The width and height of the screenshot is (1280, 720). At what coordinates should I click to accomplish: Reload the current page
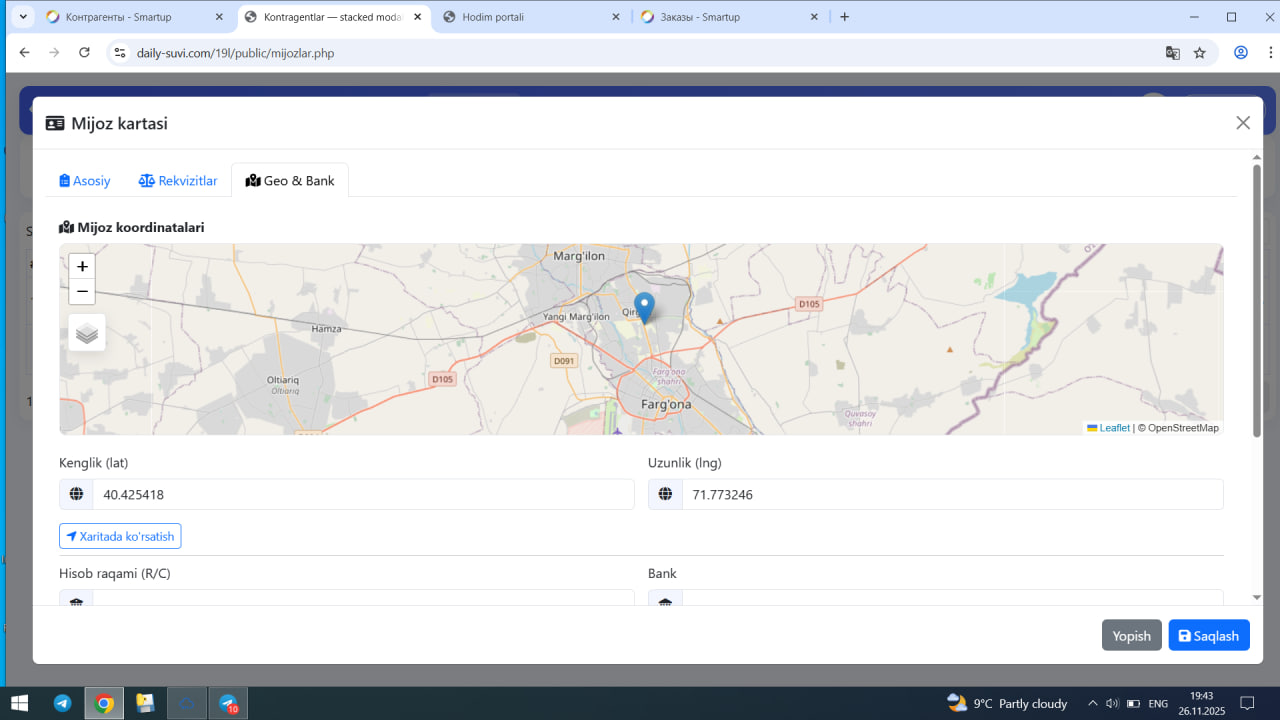click(x=84, y=53)
